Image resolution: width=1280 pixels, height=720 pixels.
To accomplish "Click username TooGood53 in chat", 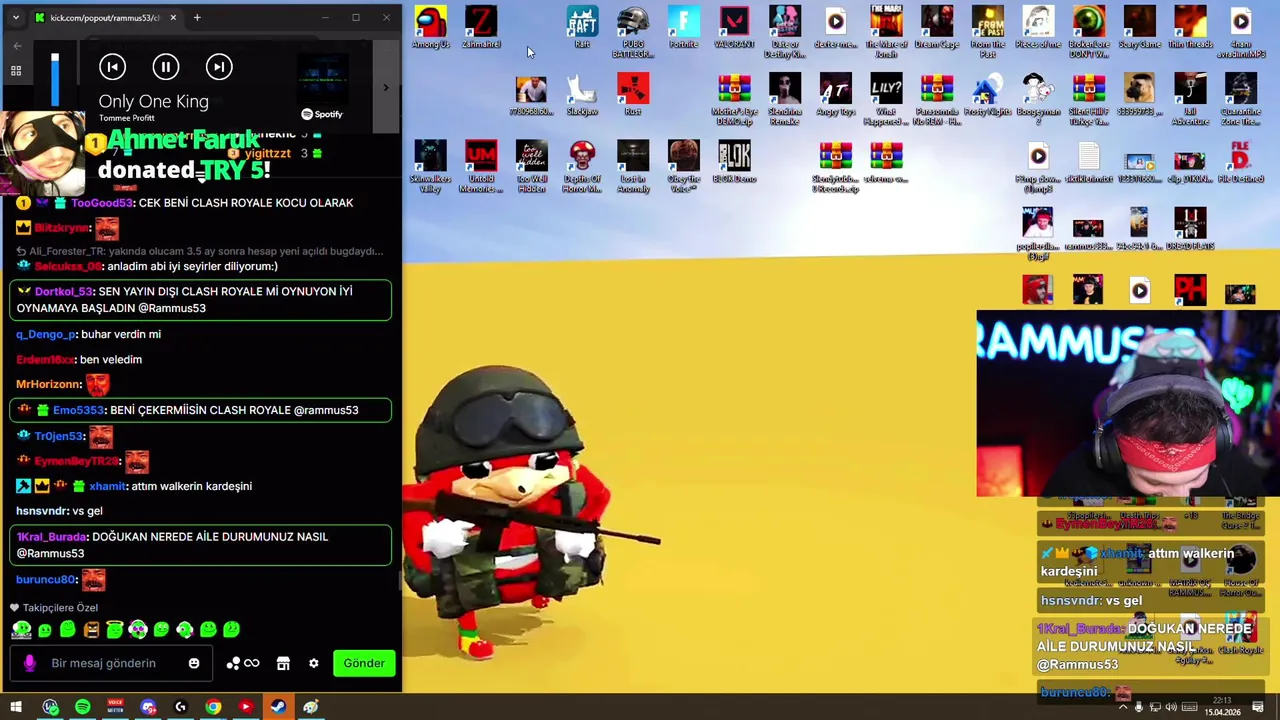I will 102,203.
